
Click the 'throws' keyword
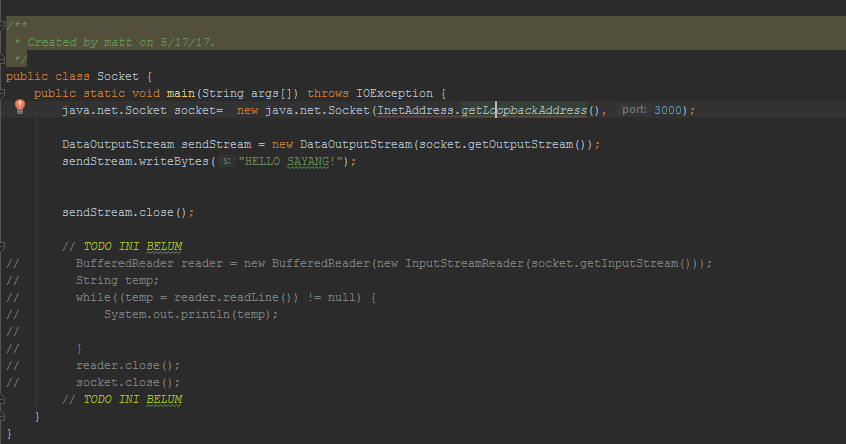coord(328,93)
